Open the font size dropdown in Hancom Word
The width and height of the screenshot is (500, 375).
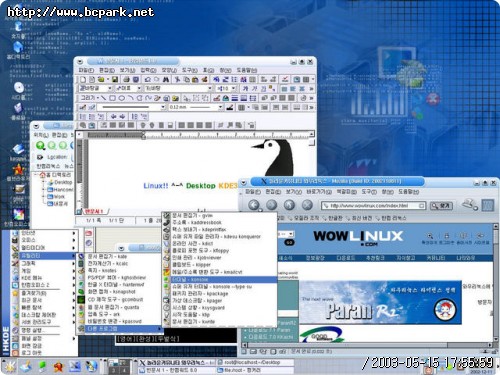click(234, 88)
